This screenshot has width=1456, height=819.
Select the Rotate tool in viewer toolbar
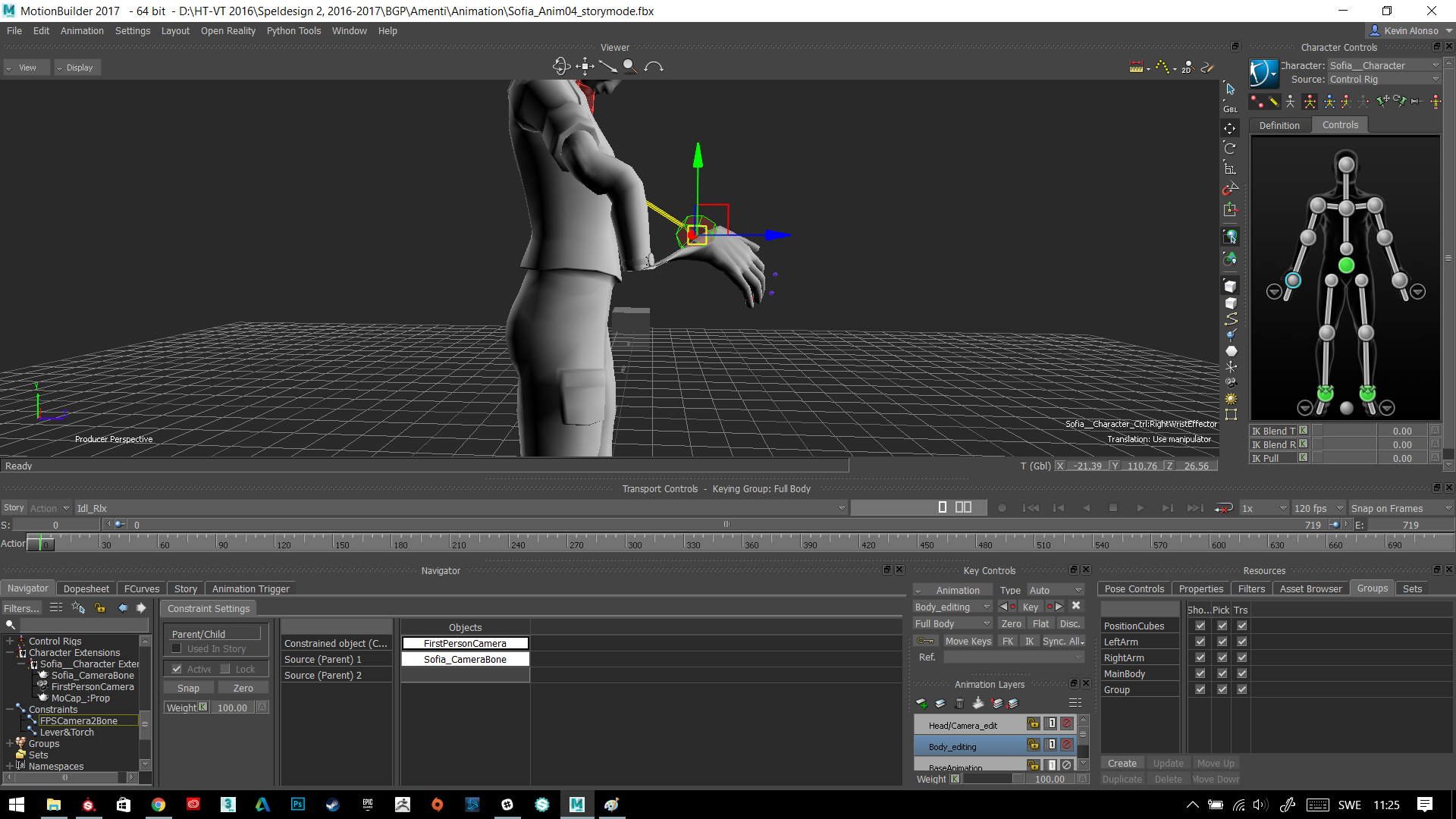click(1230, 149)
